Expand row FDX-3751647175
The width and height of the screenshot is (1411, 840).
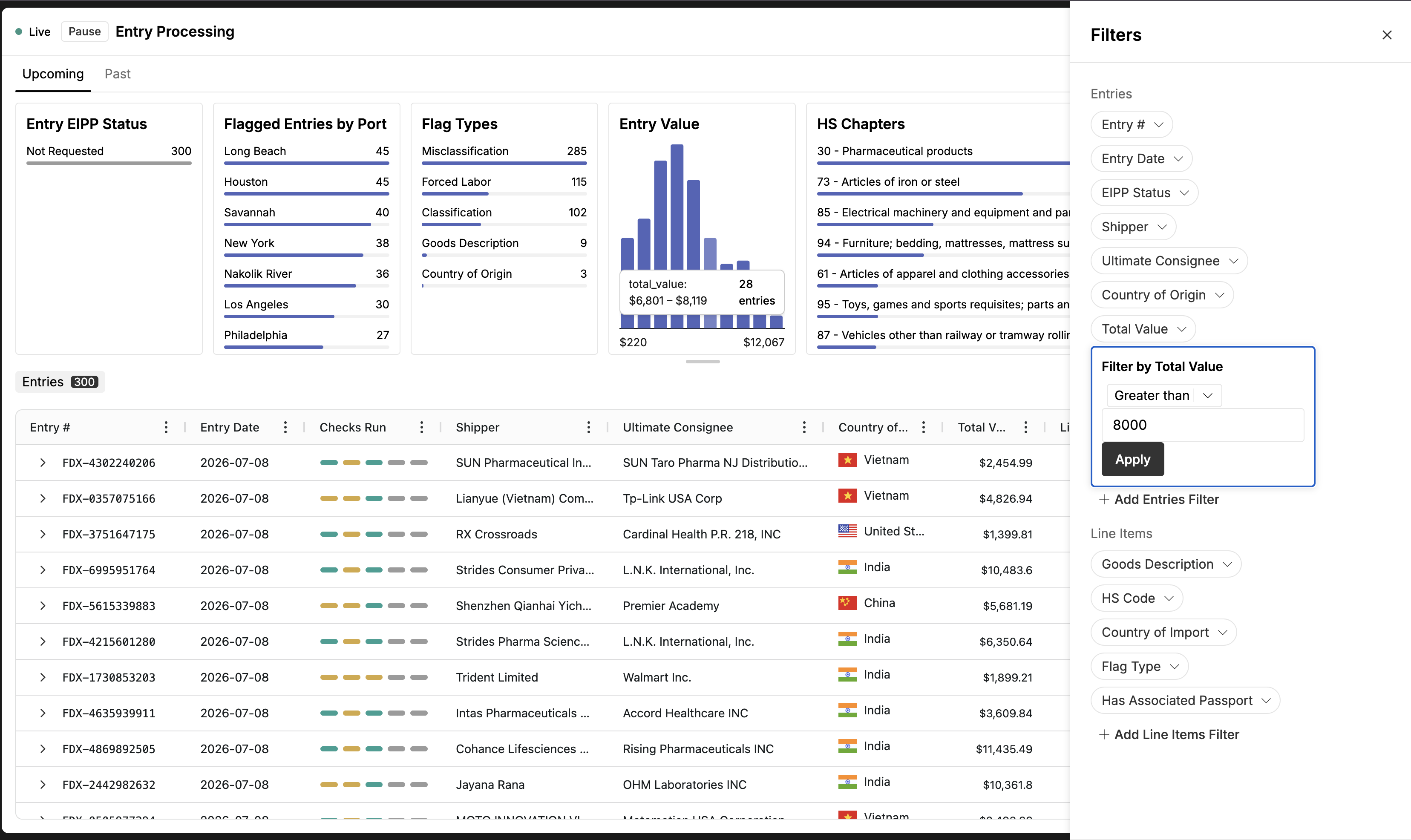tap(43, 534)
